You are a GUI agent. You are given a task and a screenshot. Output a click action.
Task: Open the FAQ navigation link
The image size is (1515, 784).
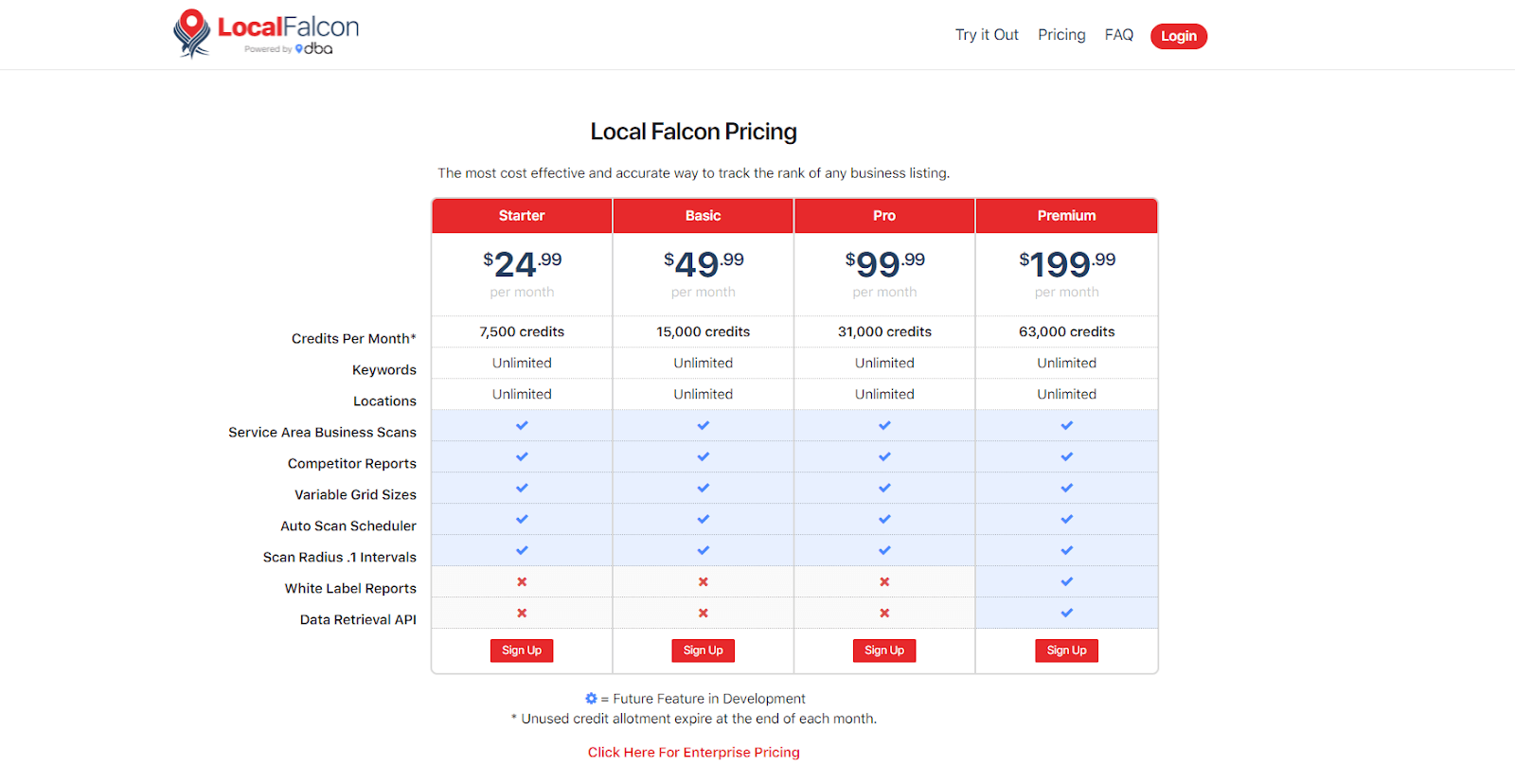[1118, 35]
